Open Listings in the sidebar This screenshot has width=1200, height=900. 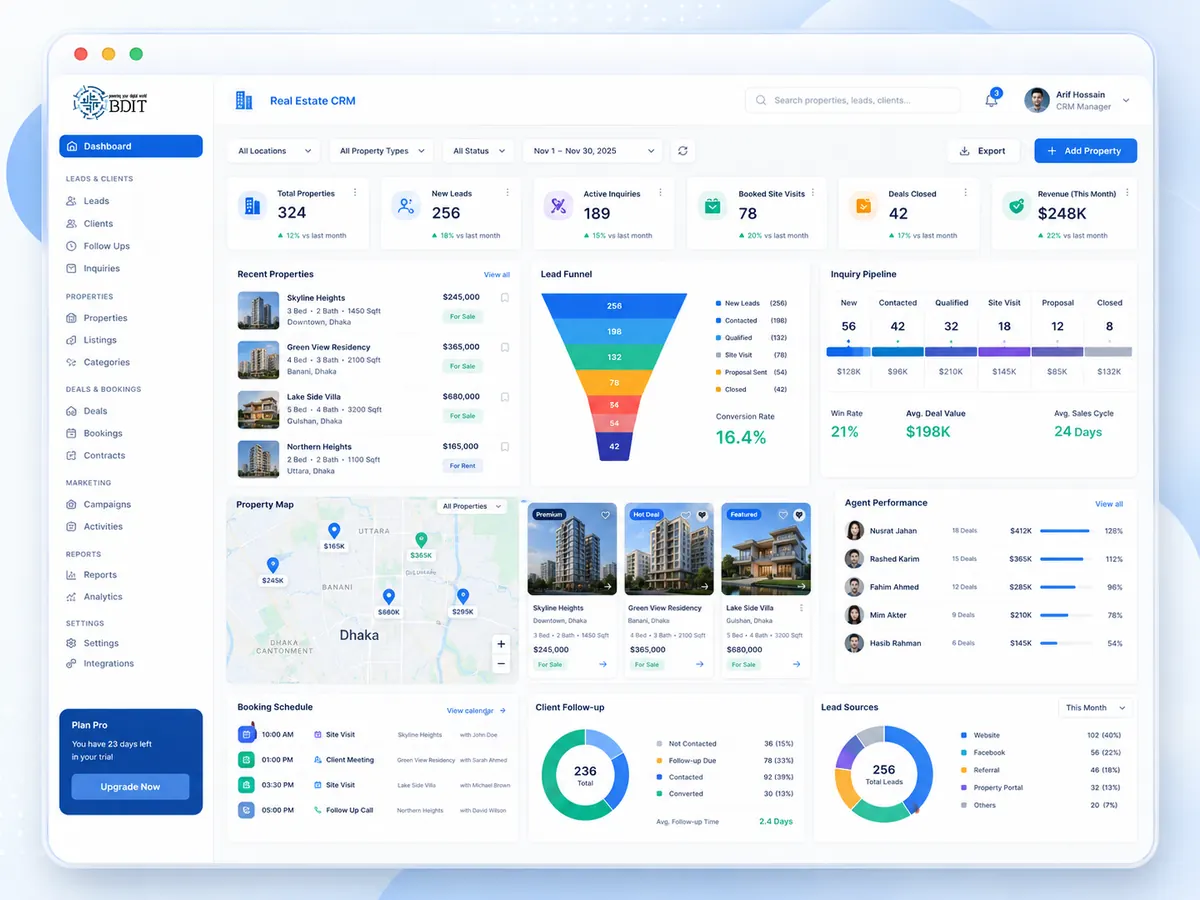(99, 340)
